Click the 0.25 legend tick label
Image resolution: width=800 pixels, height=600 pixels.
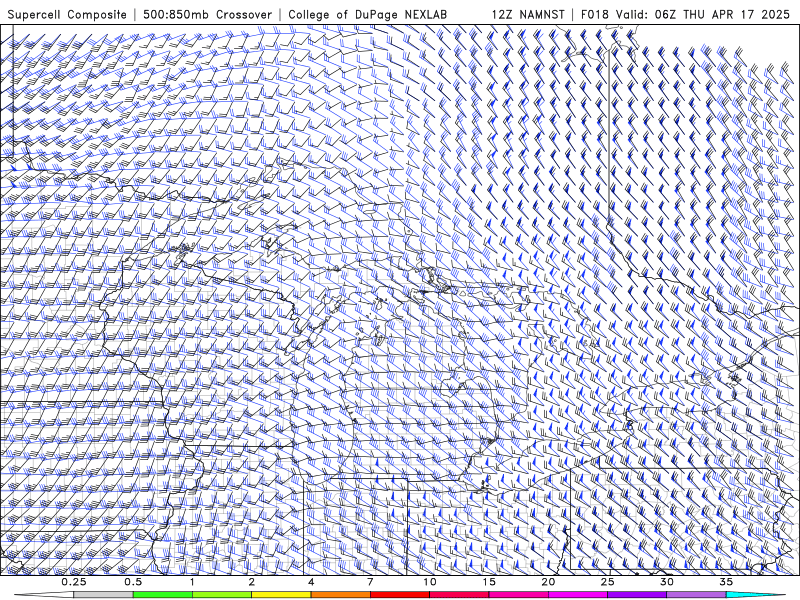74,582
